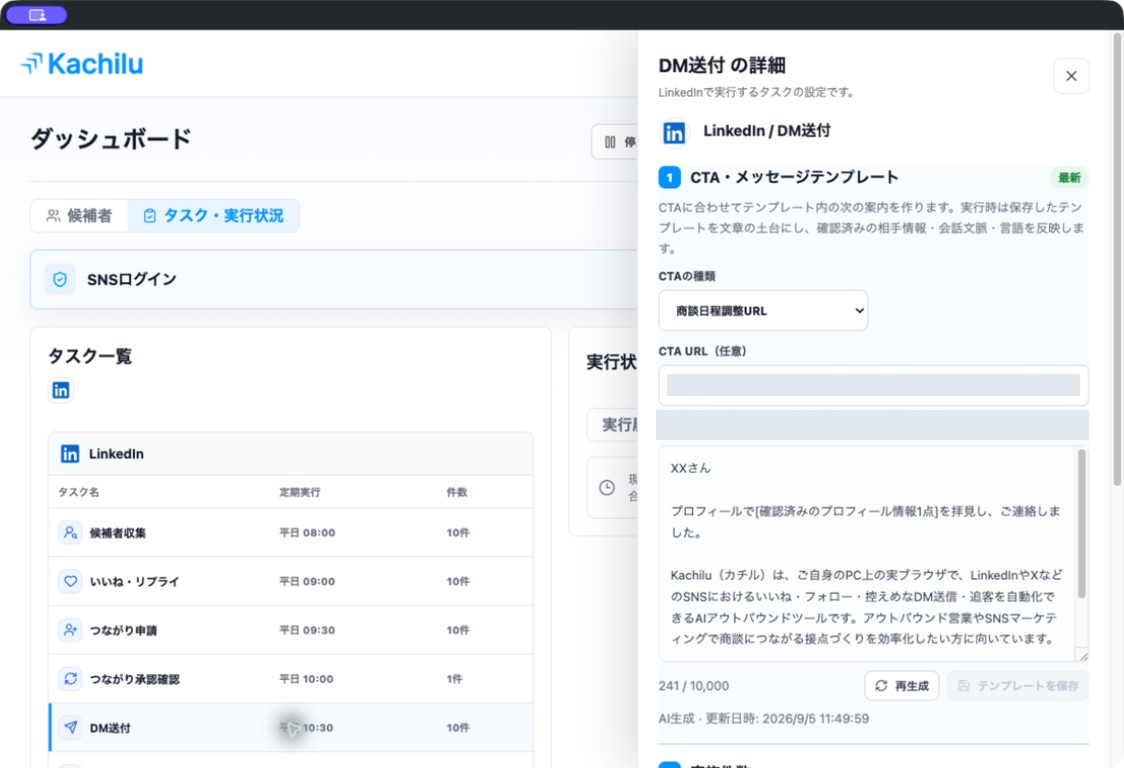Viewport: 1124px width, 768px height.
Task: Click the 候補者収集 task icon
Action: point(70,533)
